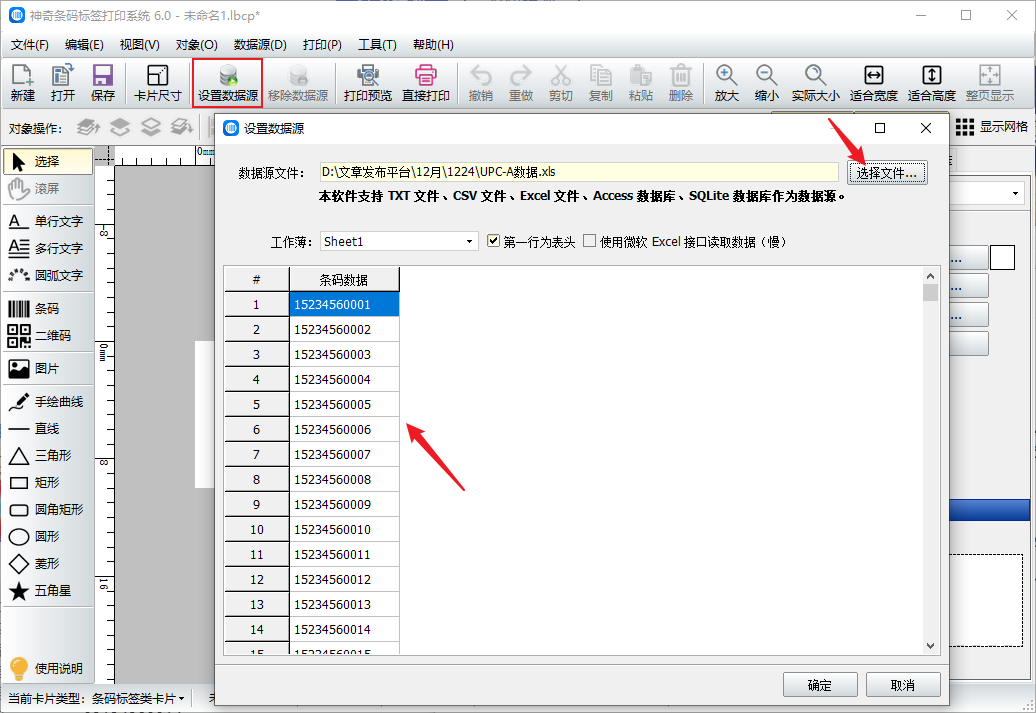
Task: Click the 保存 save icon
Action: [102, 83]
